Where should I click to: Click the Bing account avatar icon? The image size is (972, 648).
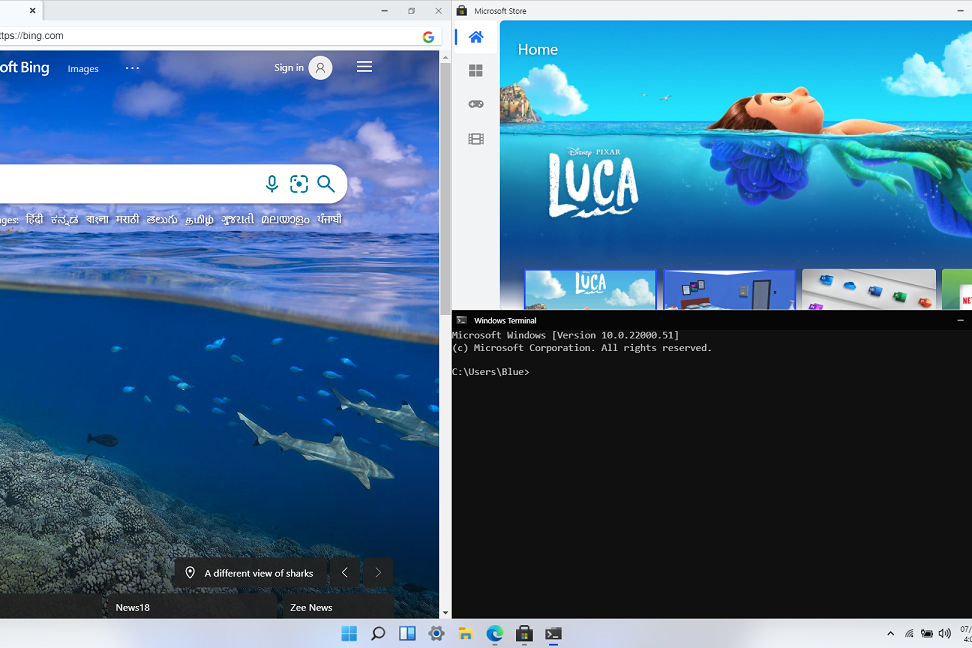pyautogui.click(x=320, y=68)
